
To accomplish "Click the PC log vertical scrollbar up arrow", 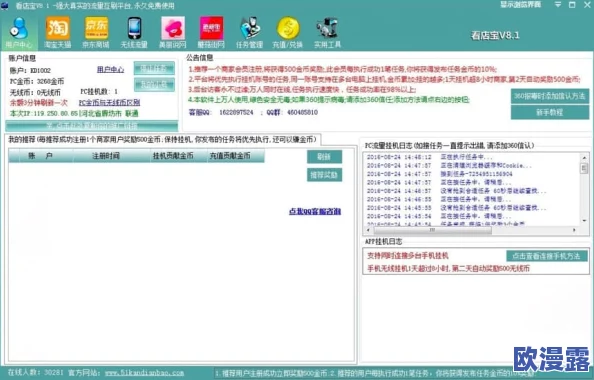I will [x=584, y=157].
